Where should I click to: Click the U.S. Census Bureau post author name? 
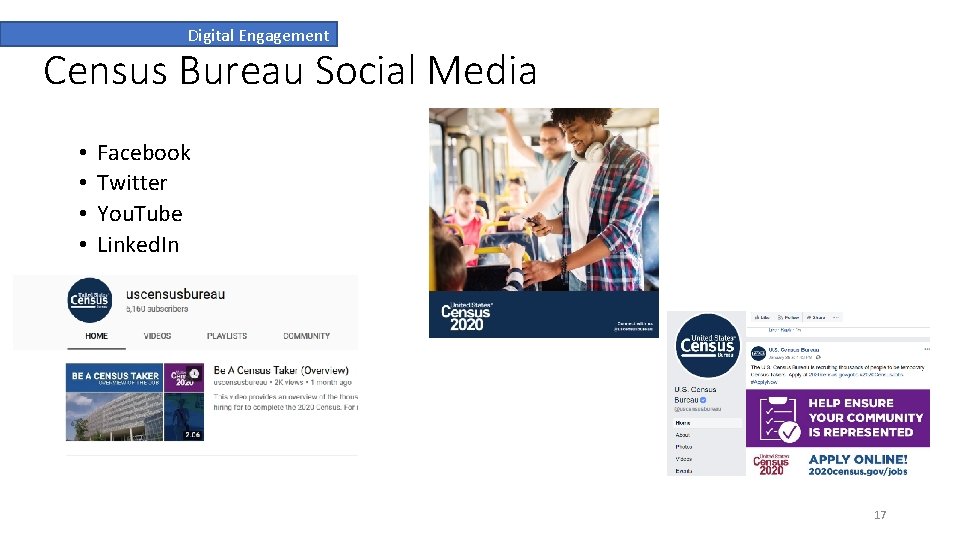coord(793,350)
